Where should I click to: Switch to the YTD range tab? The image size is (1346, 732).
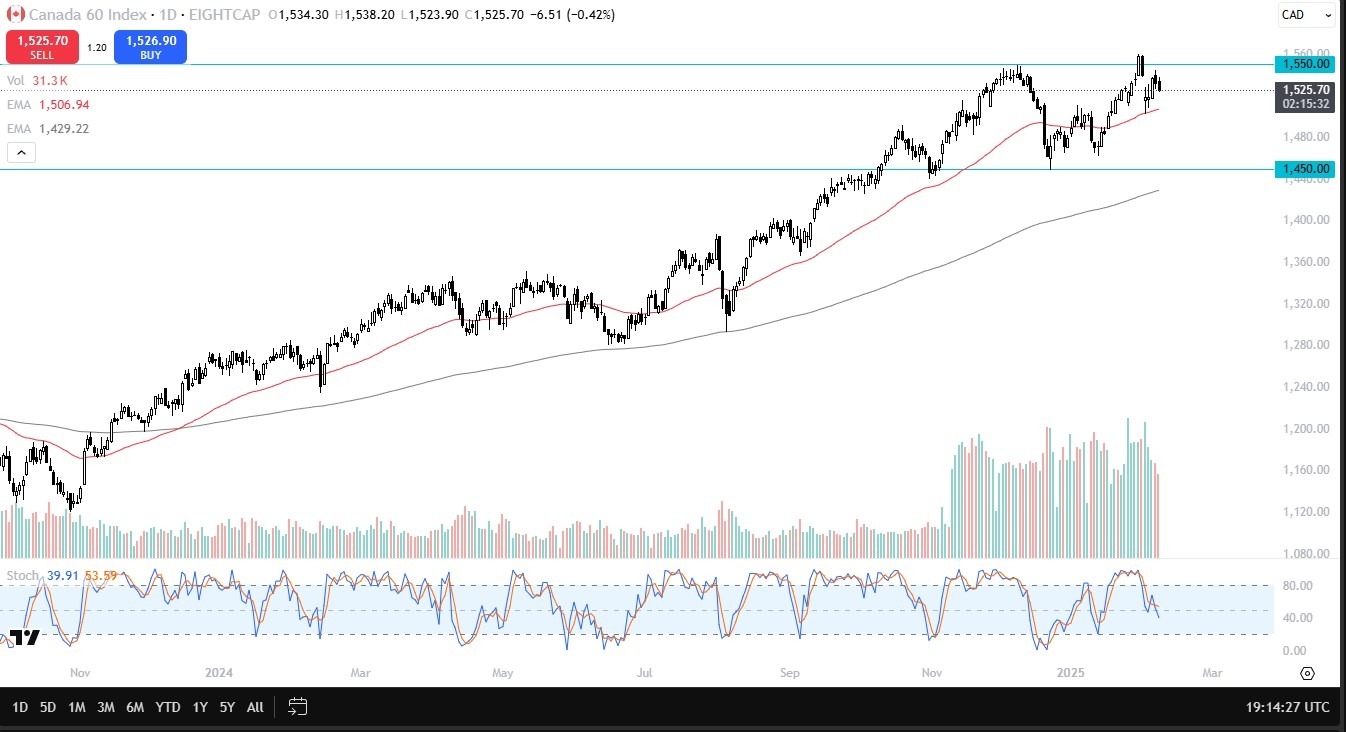click(x=166, y=707)
